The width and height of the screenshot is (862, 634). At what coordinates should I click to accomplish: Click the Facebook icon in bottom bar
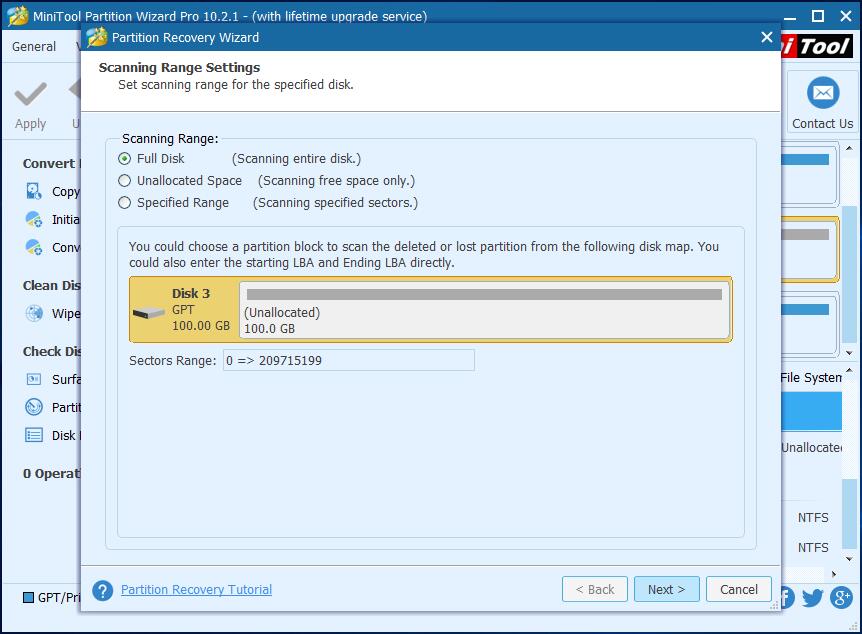tap(787, 597)
